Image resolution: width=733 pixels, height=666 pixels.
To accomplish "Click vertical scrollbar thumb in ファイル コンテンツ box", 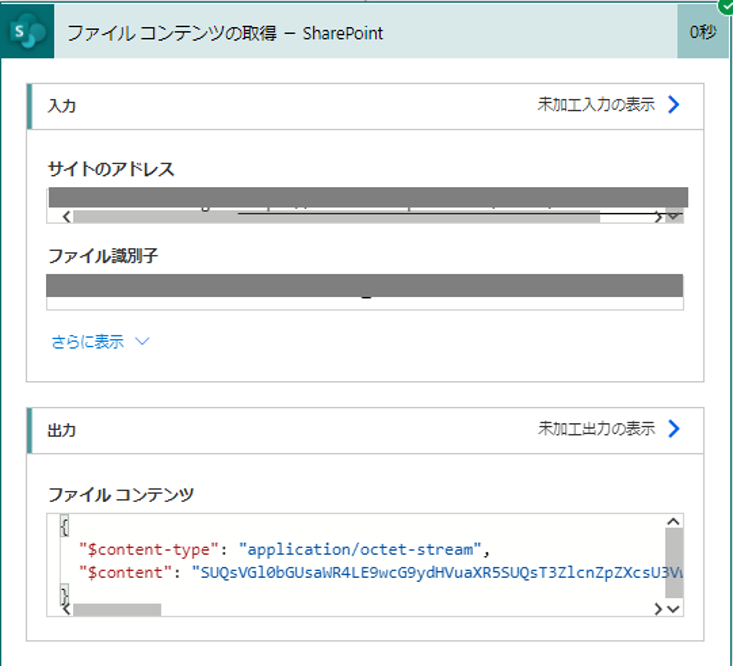I will [674, 563].
